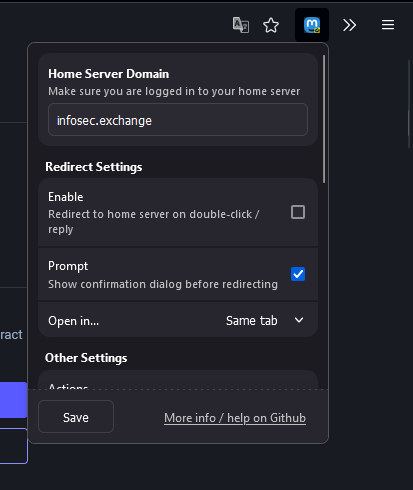The width and height of the screenshot is (413, 490).
Task: Focus the Home Server Domain input field
Action: point(178,120)
